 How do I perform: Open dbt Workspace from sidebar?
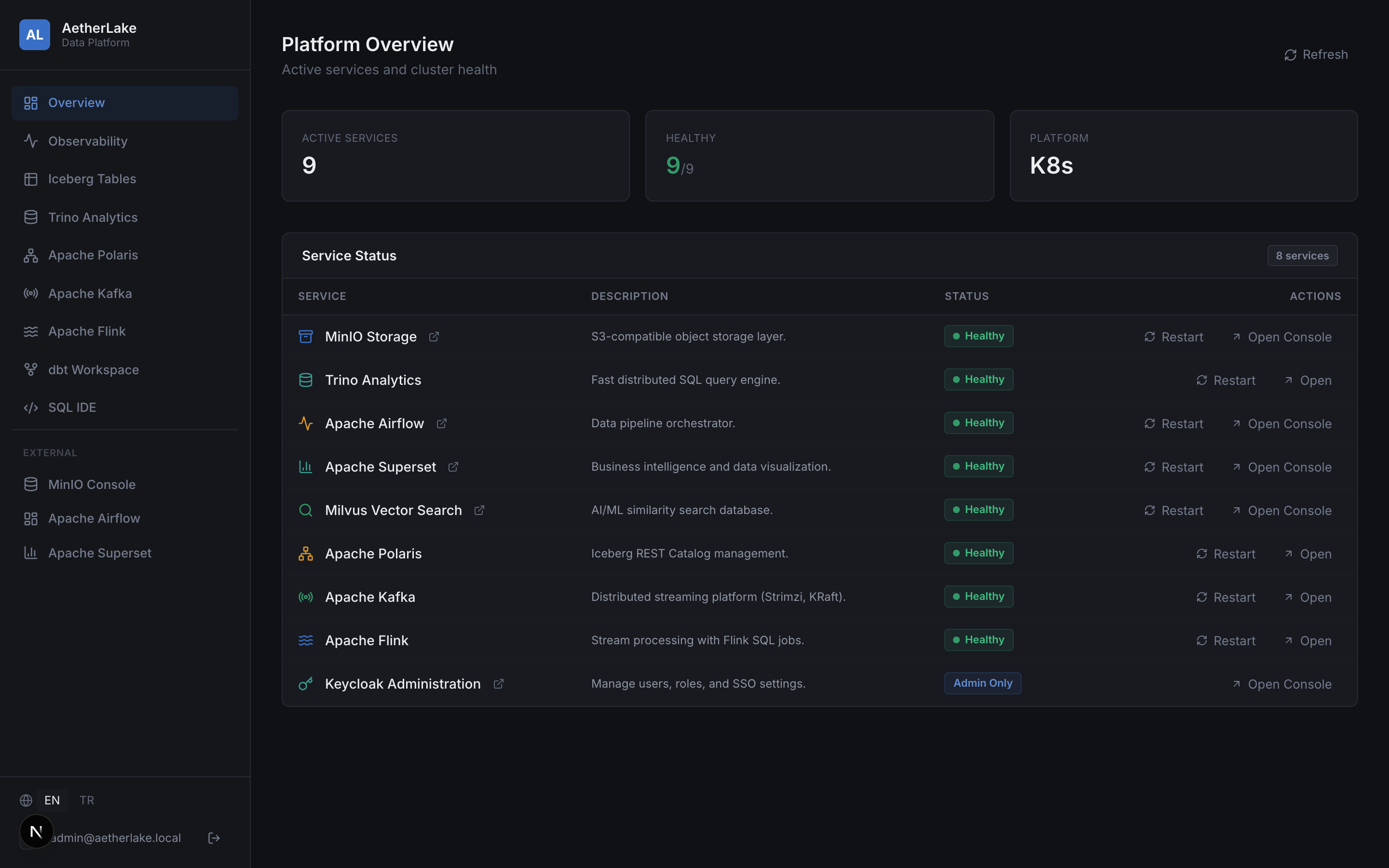coord(124,370)
